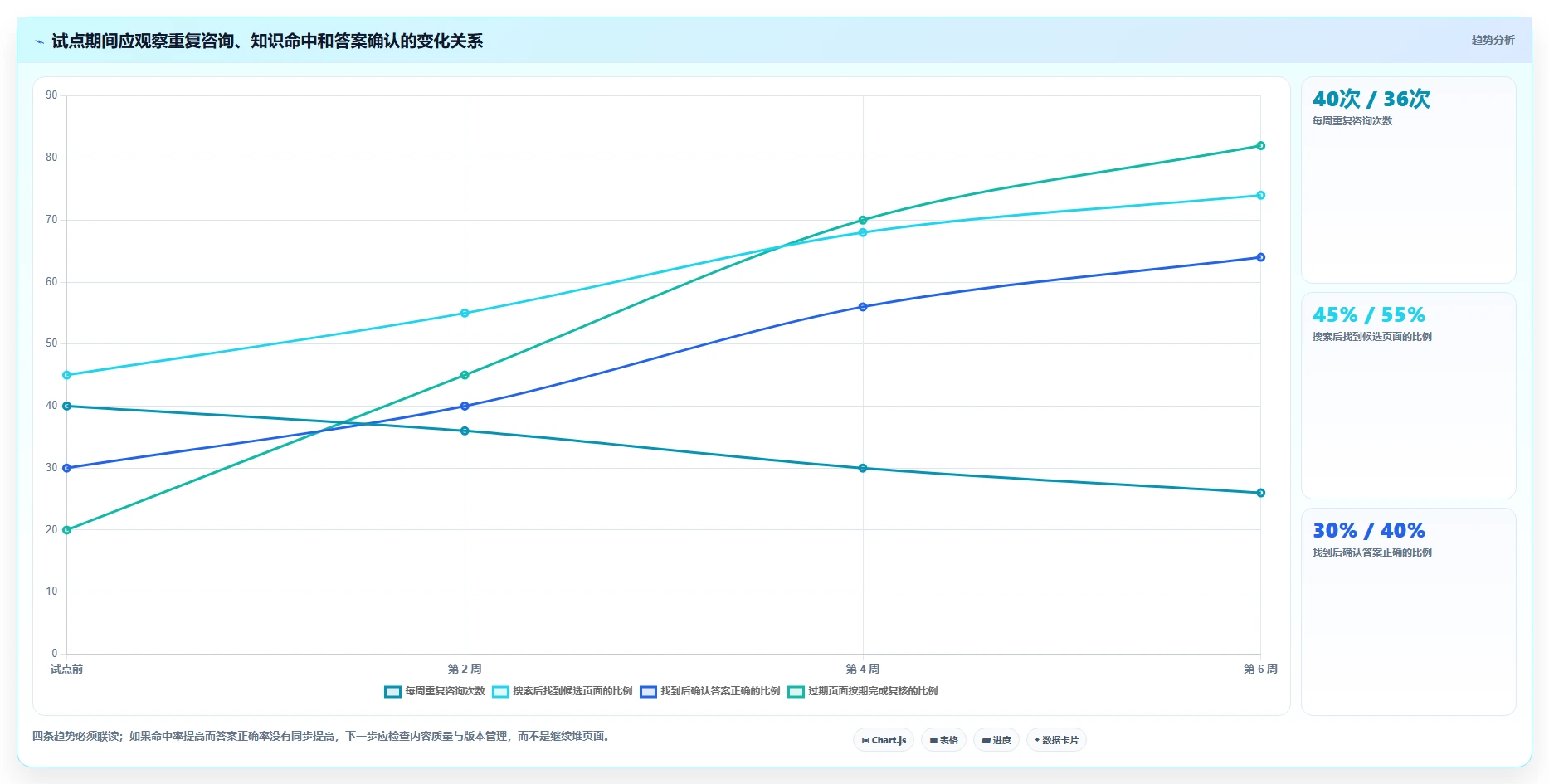Click the blue line point at 第 2 周 (40)
The width and height of the screenshot is (1549, 784).
coord(465,406)
